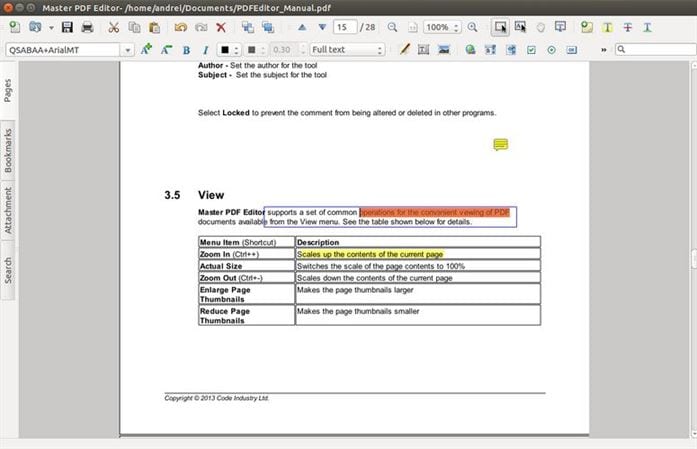697x449 pixels.
Task: Create a new PDF document
Action: click(x=15, y=27)
